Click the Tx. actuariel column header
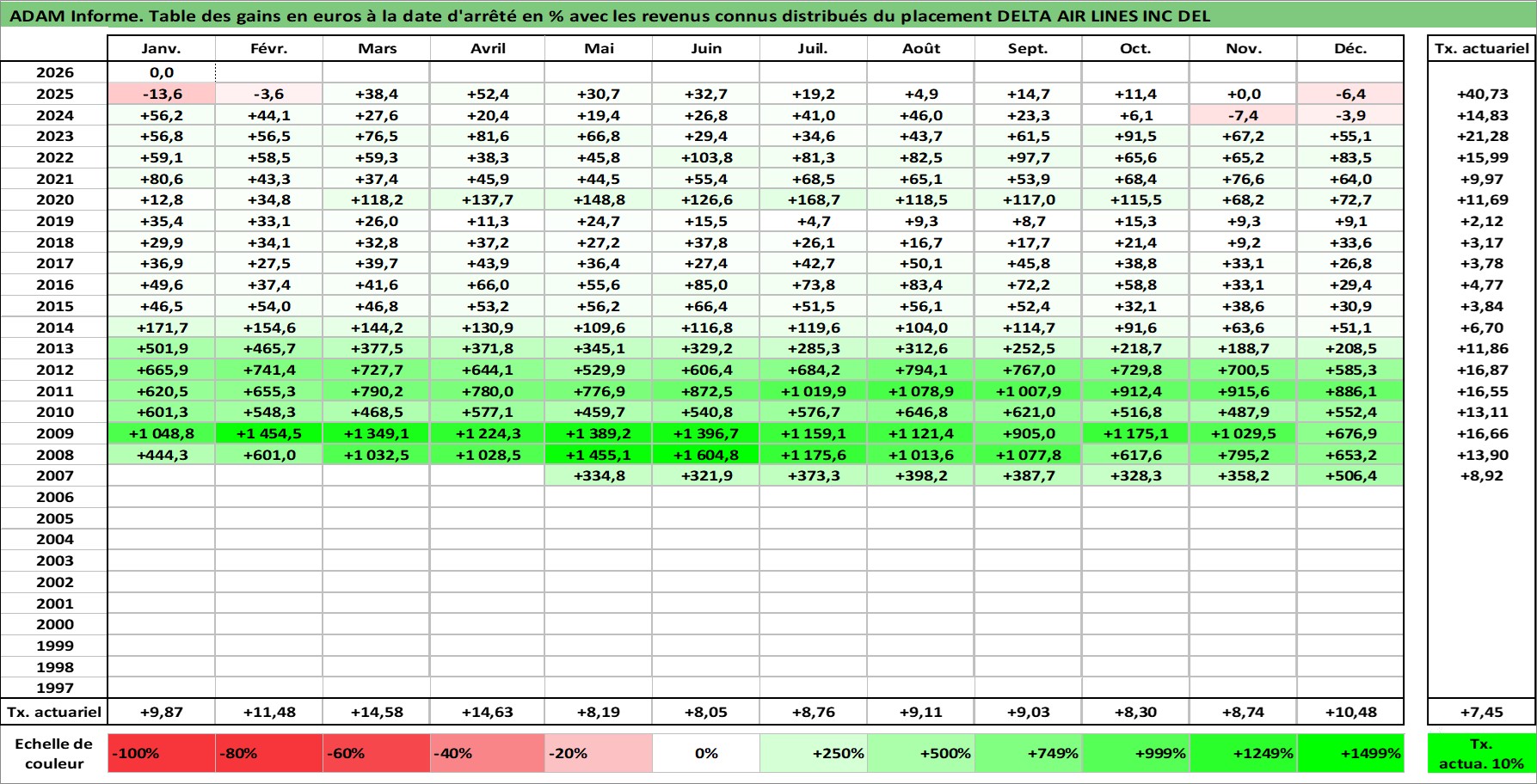 point(1481,49)
